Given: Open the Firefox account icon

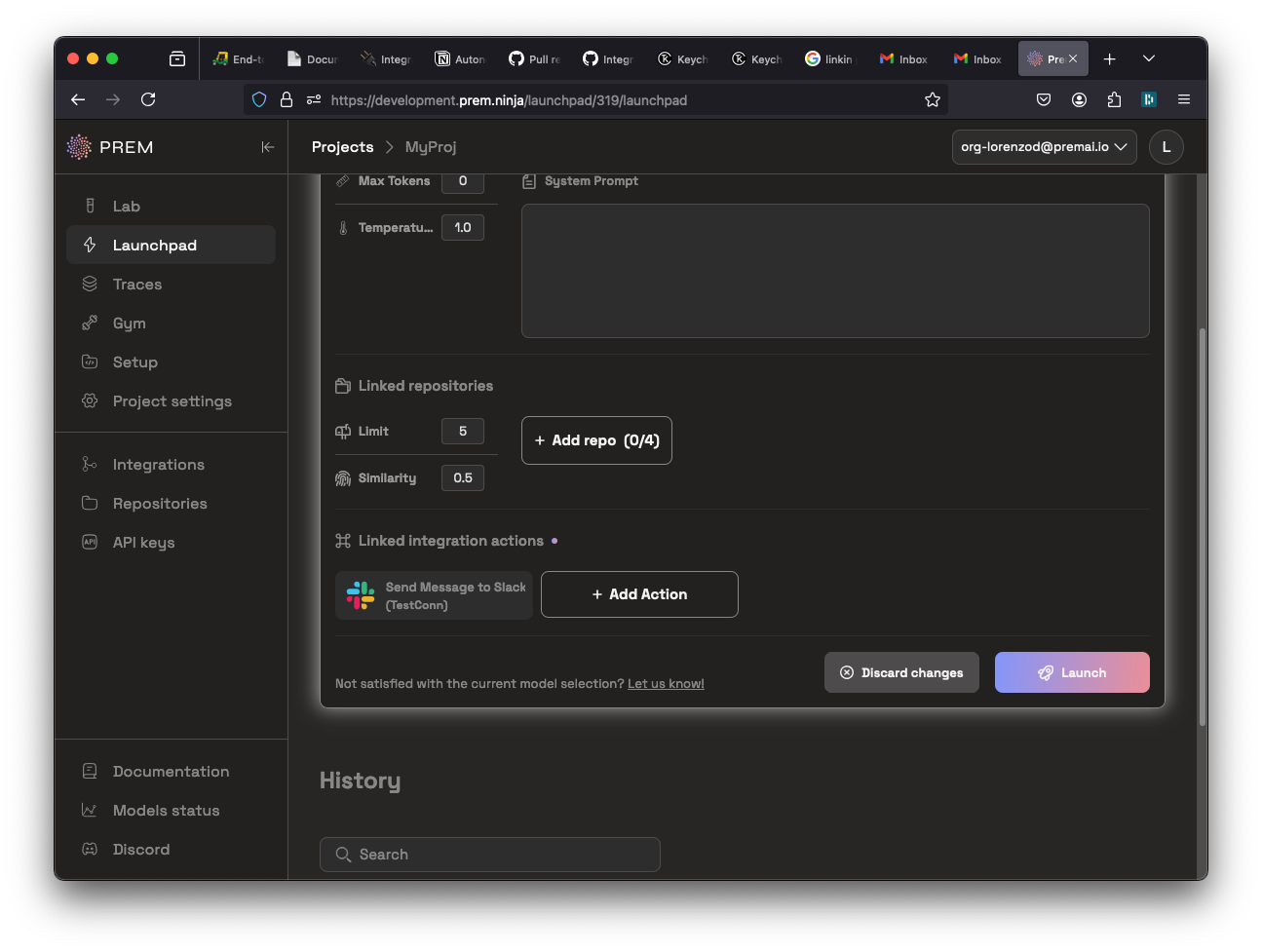Looking at the screenshot, I should pos(1079,99).
